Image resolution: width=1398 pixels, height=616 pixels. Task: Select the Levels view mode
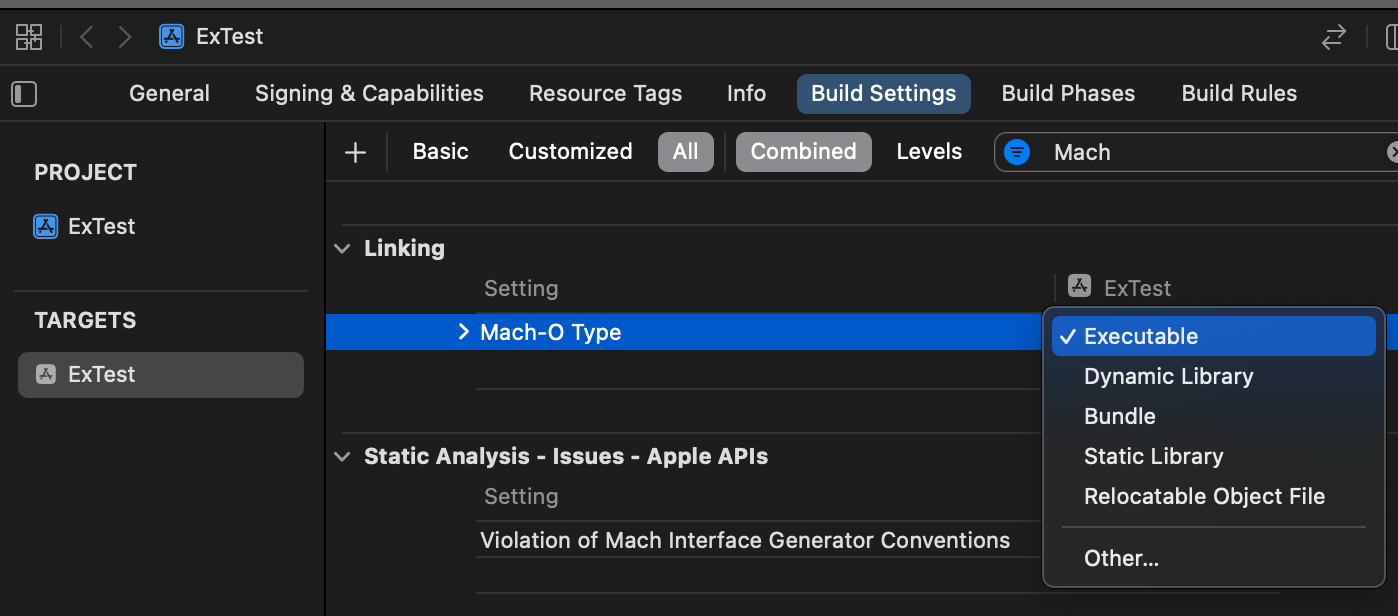(x=929, y=152)
